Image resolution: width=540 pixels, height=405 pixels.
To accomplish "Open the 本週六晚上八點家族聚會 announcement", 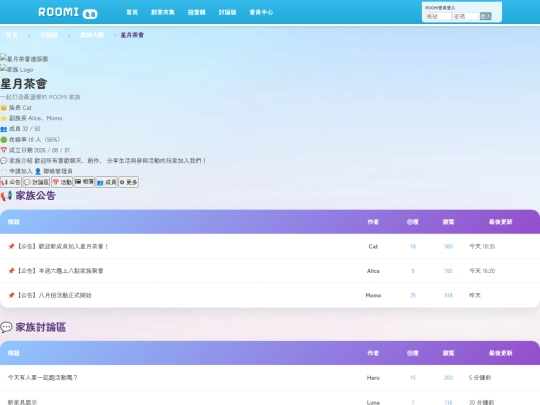I will pyautogui.click(x=60, y=271).
